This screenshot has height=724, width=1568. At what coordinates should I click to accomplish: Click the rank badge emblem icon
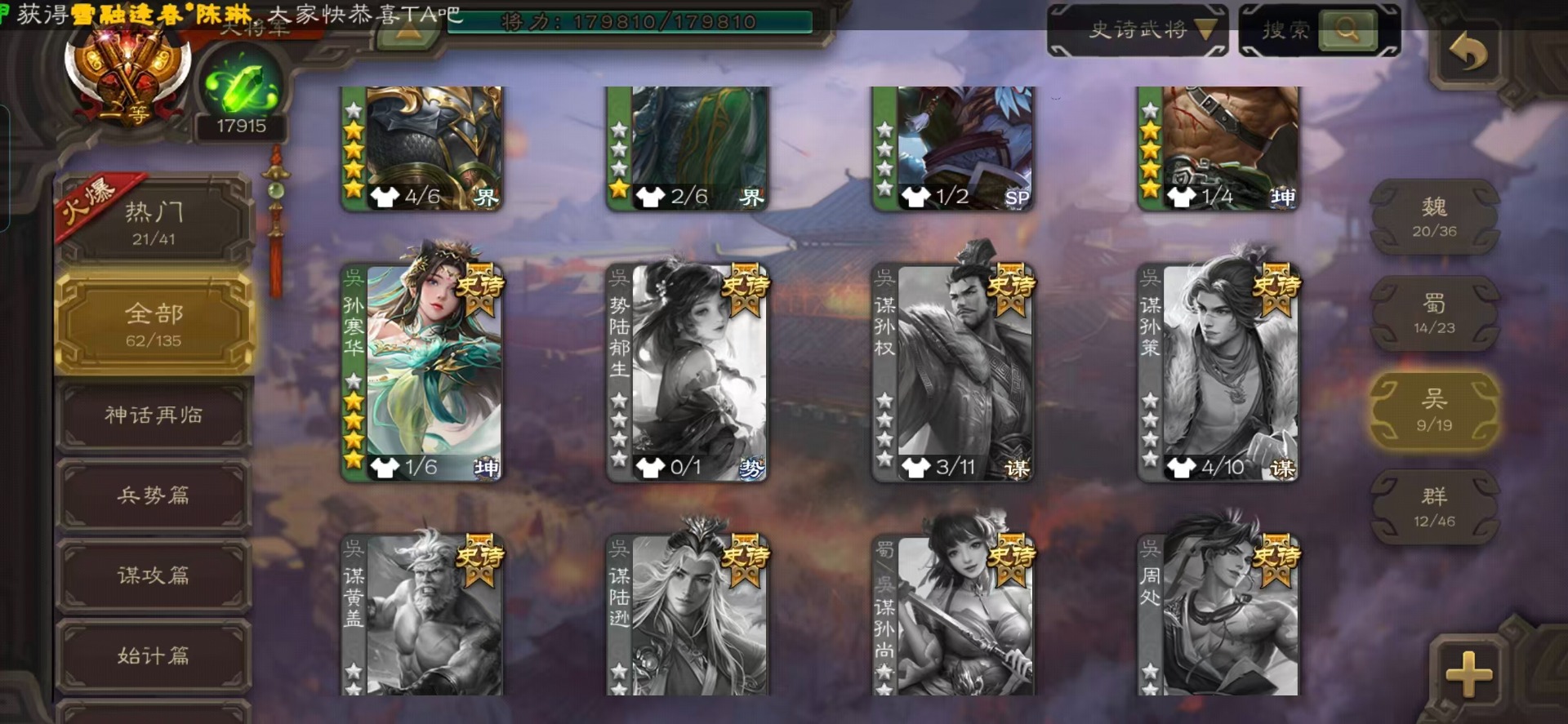point(130,78)
